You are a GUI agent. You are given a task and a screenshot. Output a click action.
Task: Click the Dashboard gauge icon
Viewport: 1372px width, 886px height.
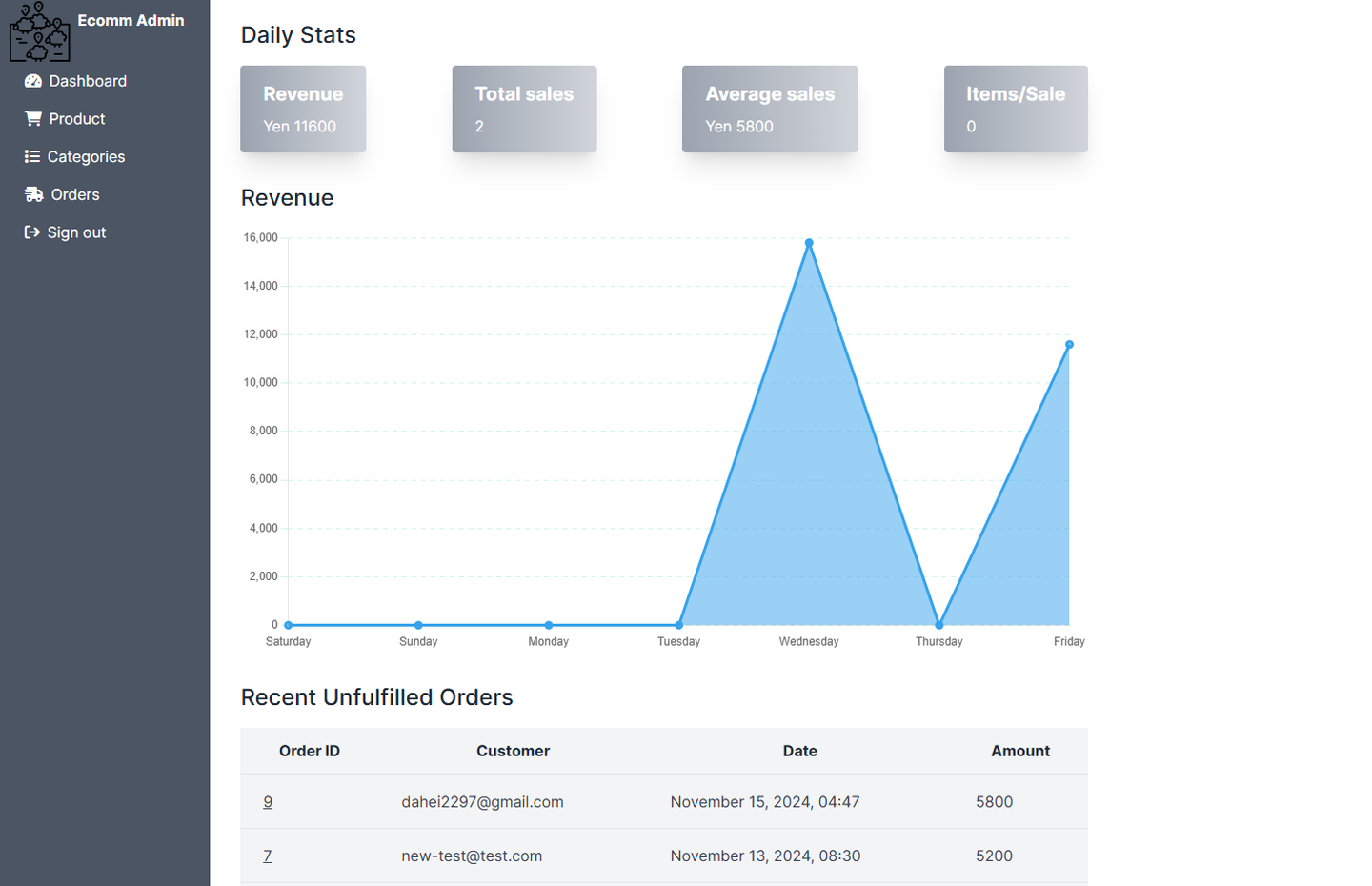33,81
